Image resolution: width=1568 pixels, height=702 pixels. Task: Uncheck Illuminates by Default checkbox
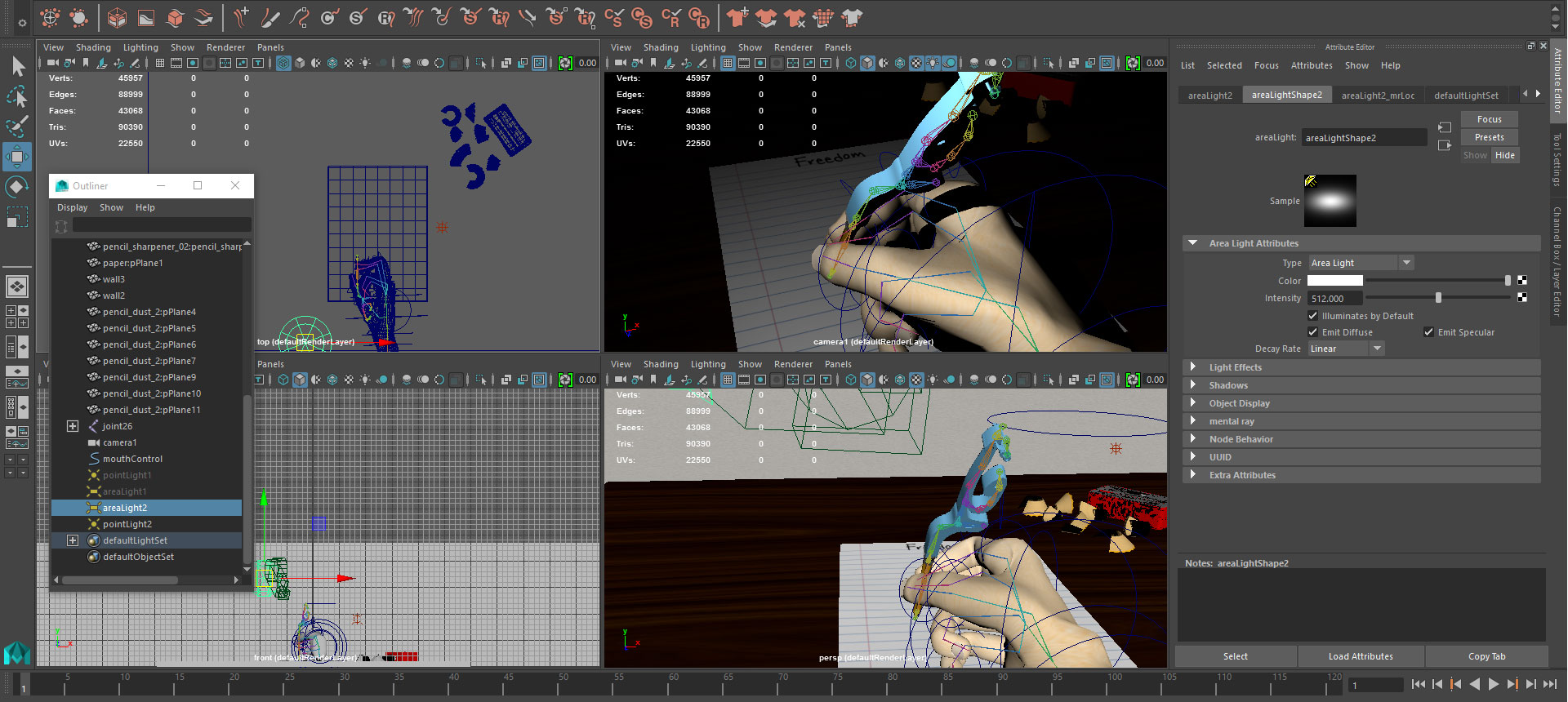coord(1313,316)
